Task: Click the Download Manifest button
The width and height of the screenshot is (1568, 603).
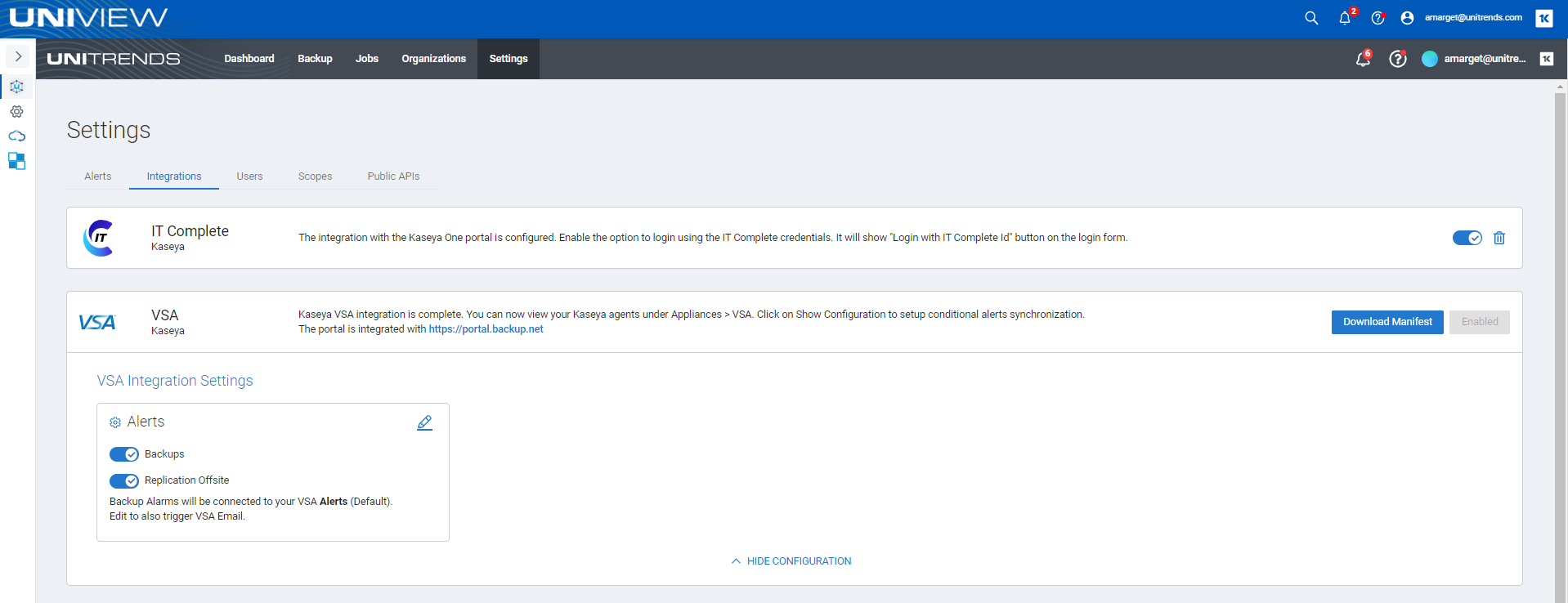Action: (1387, 322)
